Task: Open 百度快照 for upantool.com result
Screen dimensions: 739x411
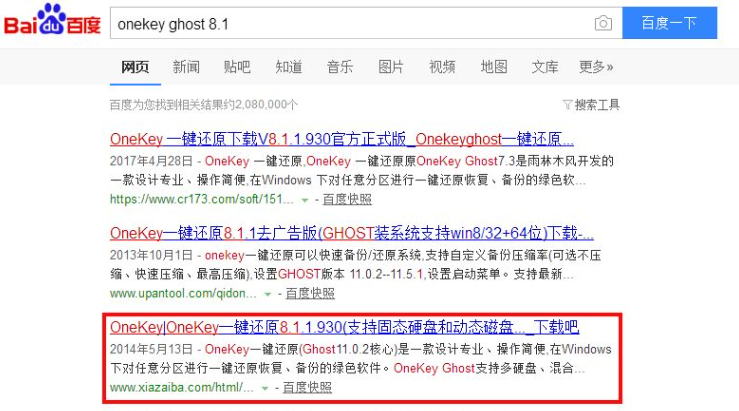Action: 310,293
